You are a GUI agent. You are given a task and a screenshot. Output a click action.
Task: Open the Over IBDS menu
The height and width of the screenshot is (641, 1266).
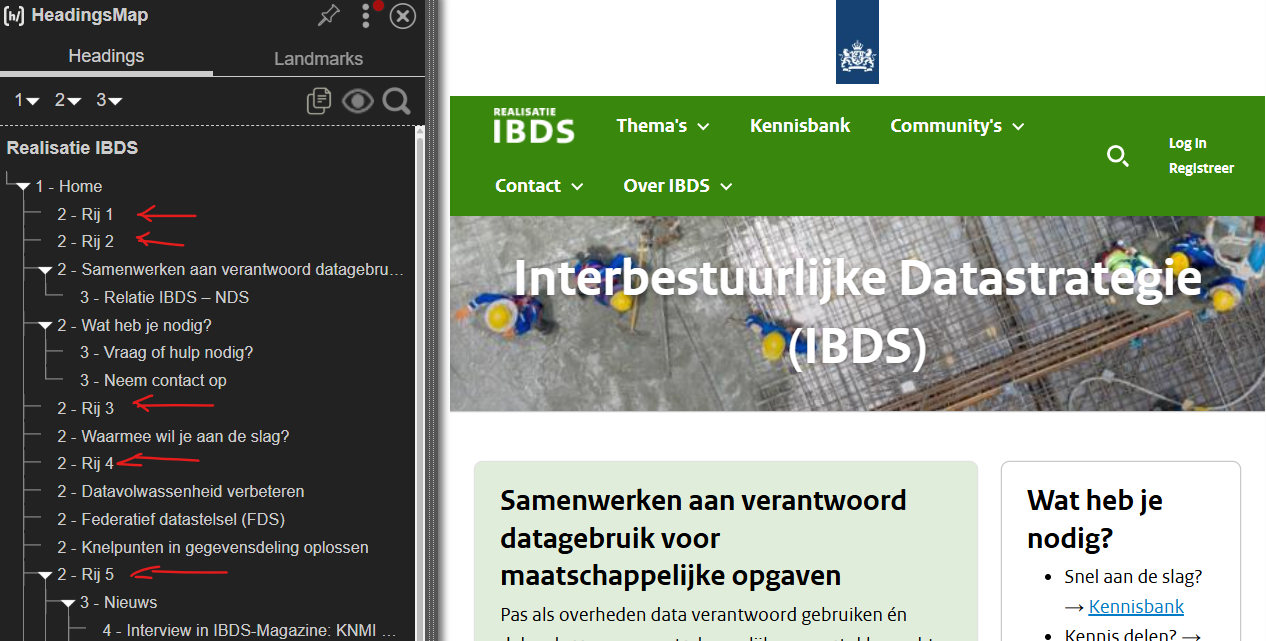coord(678,186)
